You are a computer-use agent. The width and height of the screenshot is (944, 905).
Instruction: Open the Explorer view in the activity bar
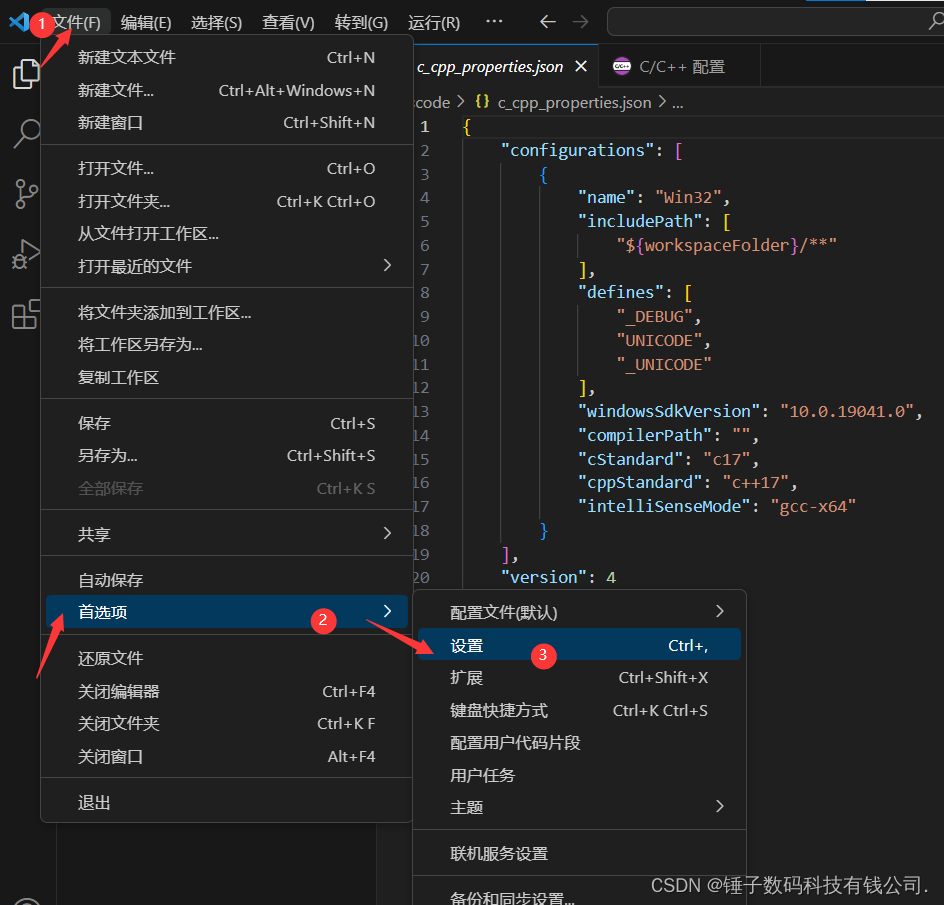pos(25,72)
